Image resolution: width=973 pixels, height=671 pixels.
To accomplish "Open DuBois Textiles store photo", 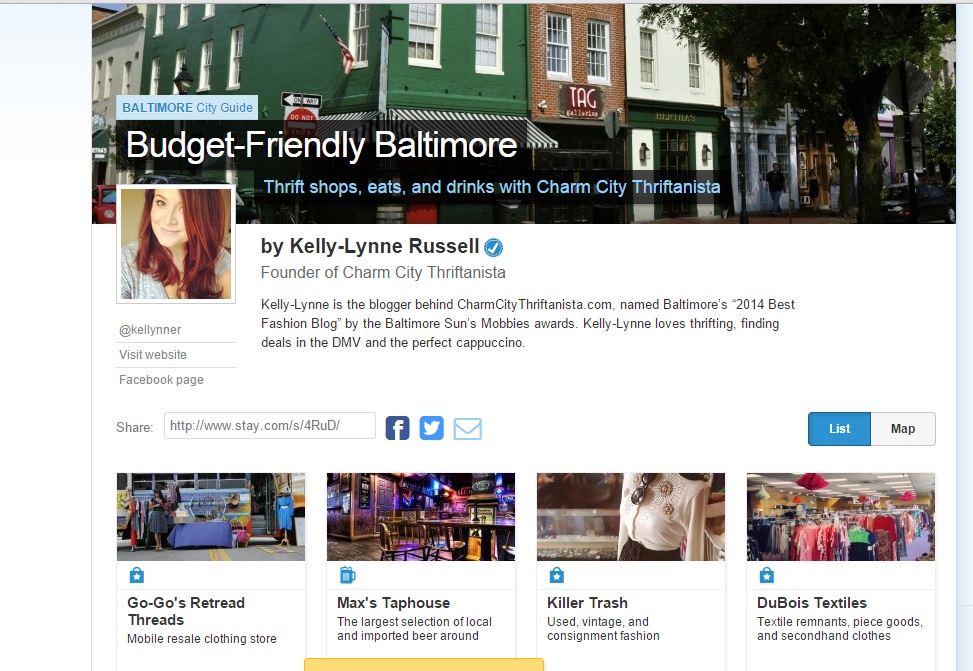I will pos(840,516).
